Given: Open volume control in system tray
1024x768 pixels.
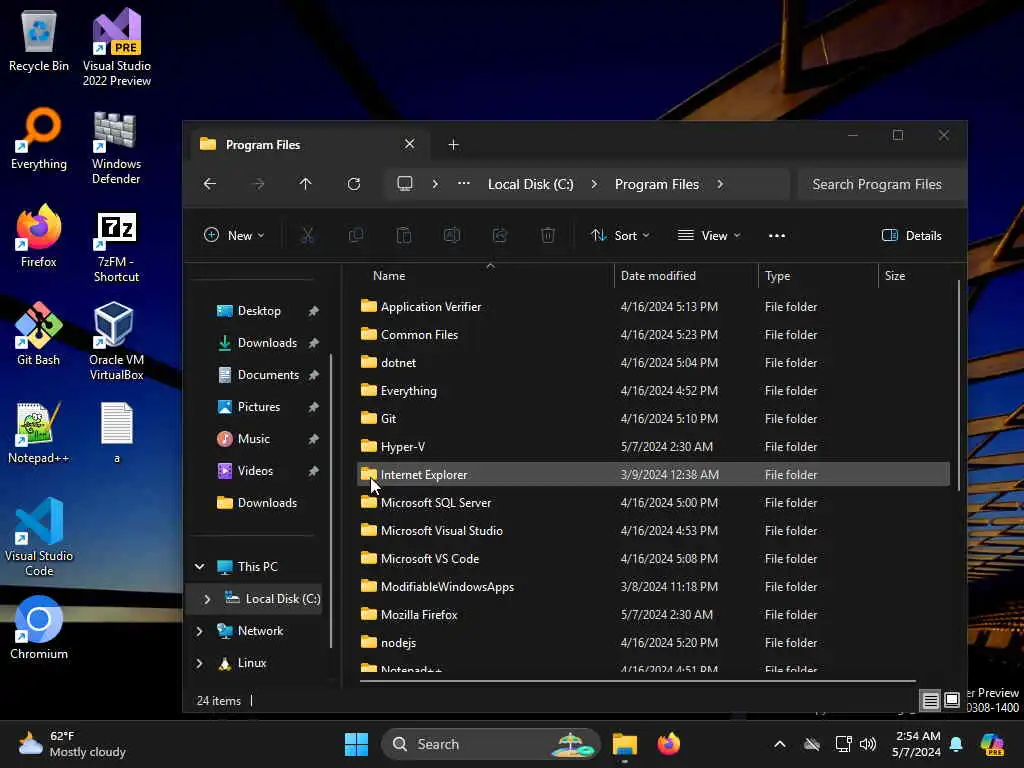Looking at the screenshot, I should coord(868,744).
